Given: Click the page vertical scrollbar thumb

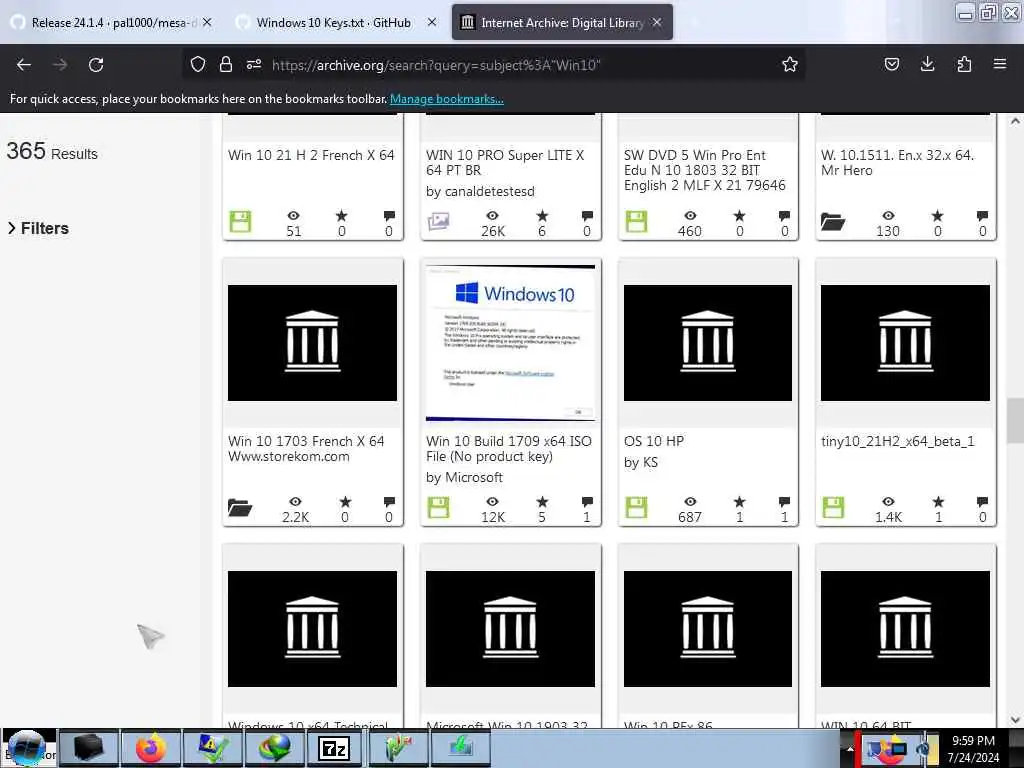Looking at the screenshot, I should click(1015, 421).
